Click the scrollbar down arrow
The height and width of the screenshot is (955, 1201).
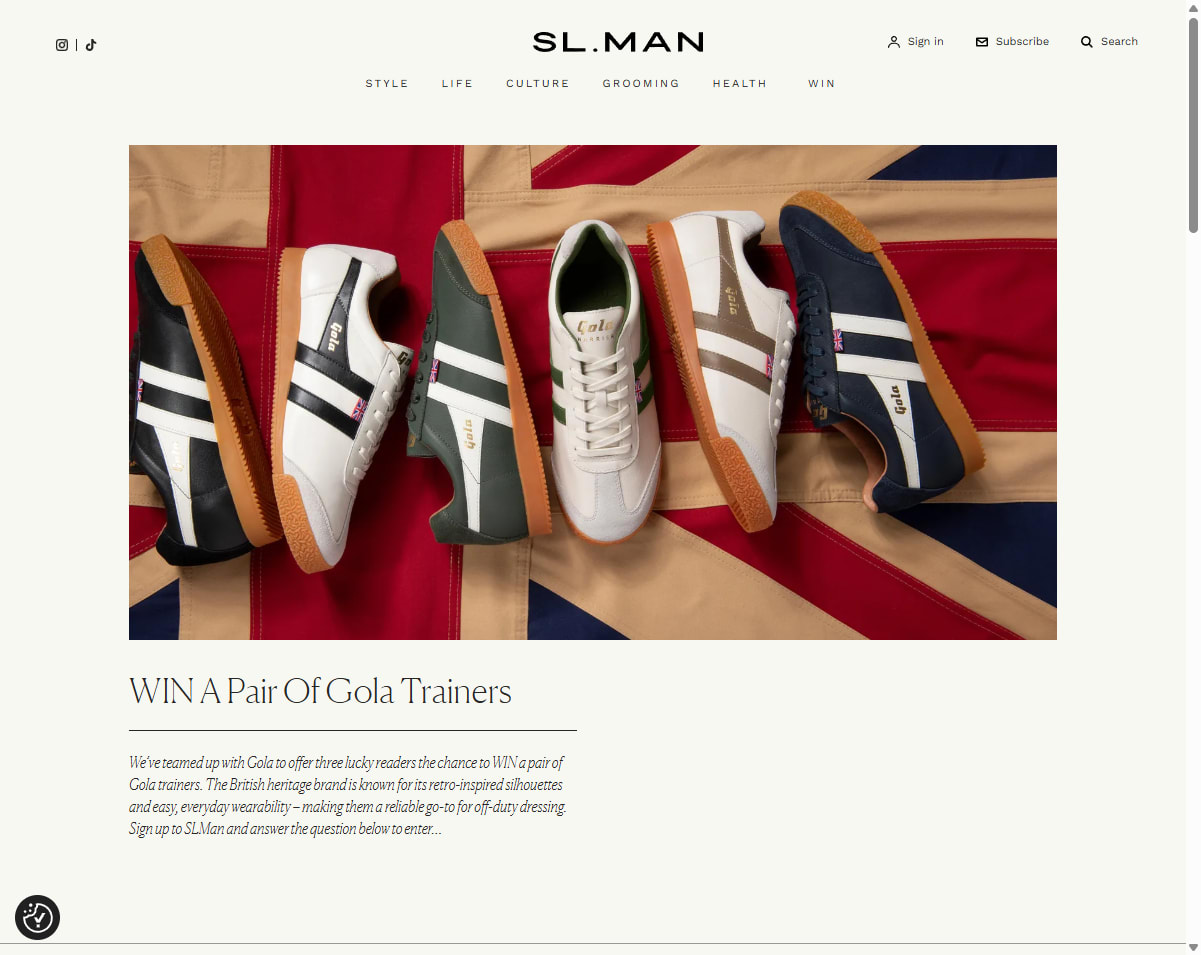pos(1193,947)
